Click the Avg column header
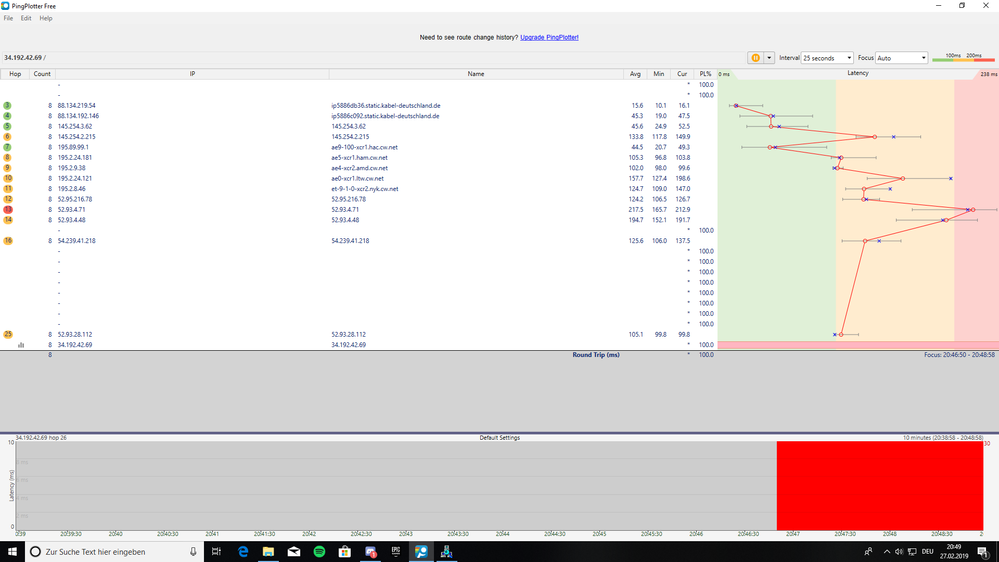Viewport: 999px width, 562px height. tap(635, 74)
